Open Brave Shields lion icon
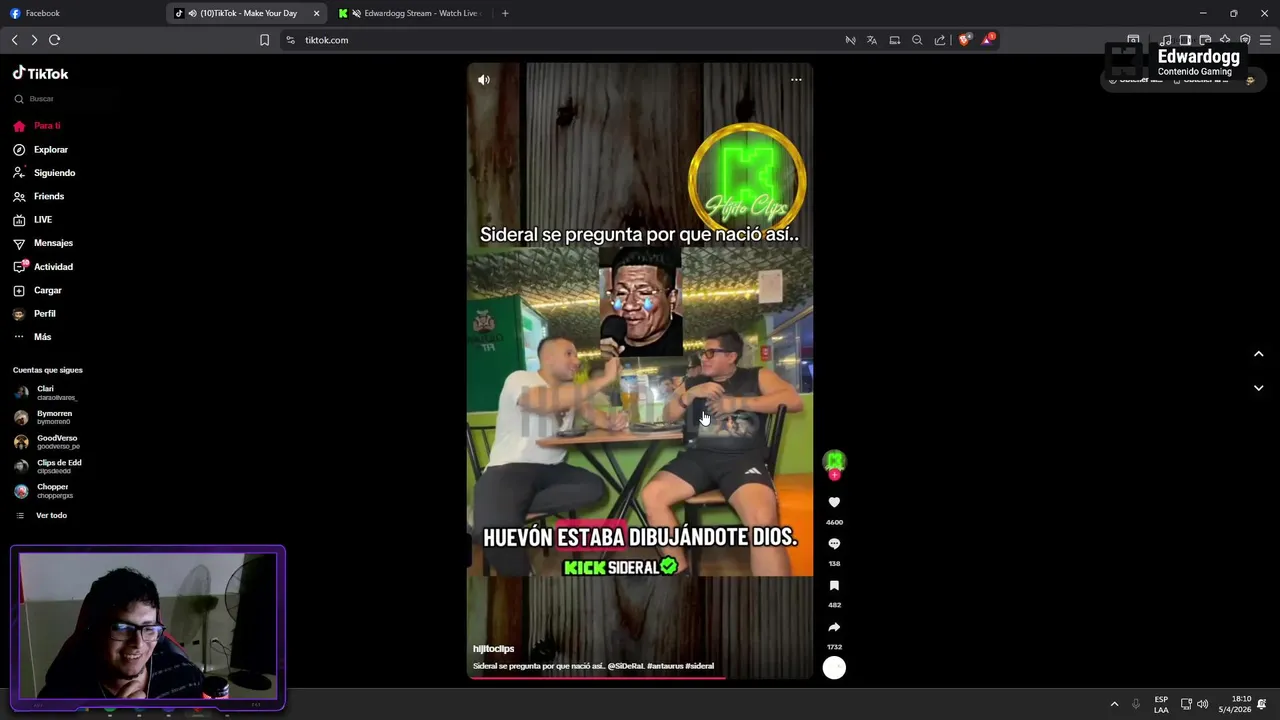This screenshot has height=720, width=1280. 964,40
